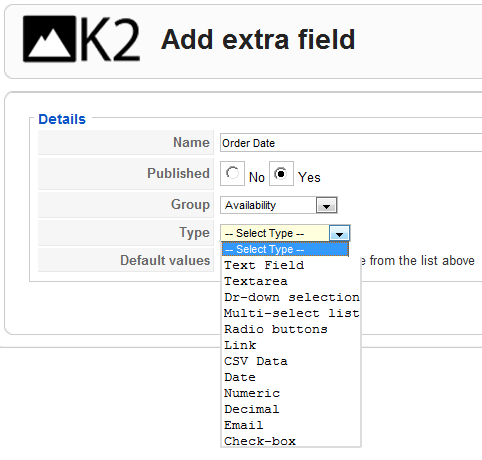Click the Group dropdown arrow button
This screenshot has height=460, width=482.
point(326,205)
